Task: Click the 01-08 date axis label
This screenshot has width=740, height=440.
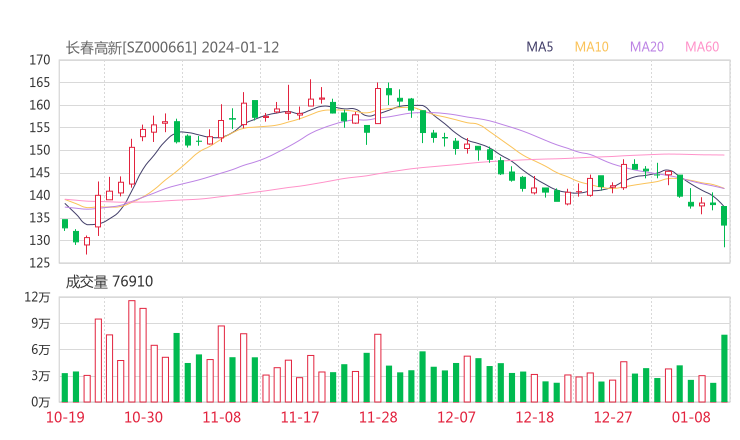Action: point(691,417)
